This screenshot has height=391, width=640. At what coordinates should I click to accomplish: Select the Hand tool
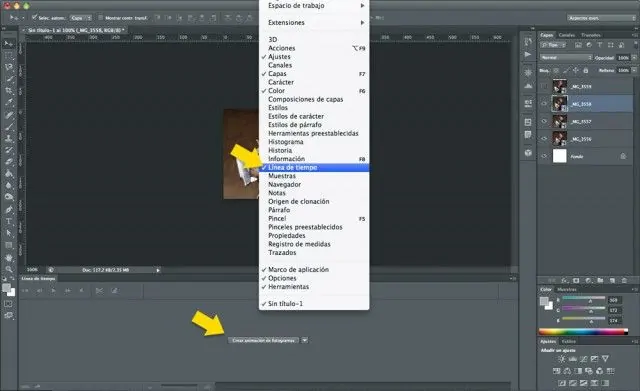pyautogui.click(x=8, y=258)
